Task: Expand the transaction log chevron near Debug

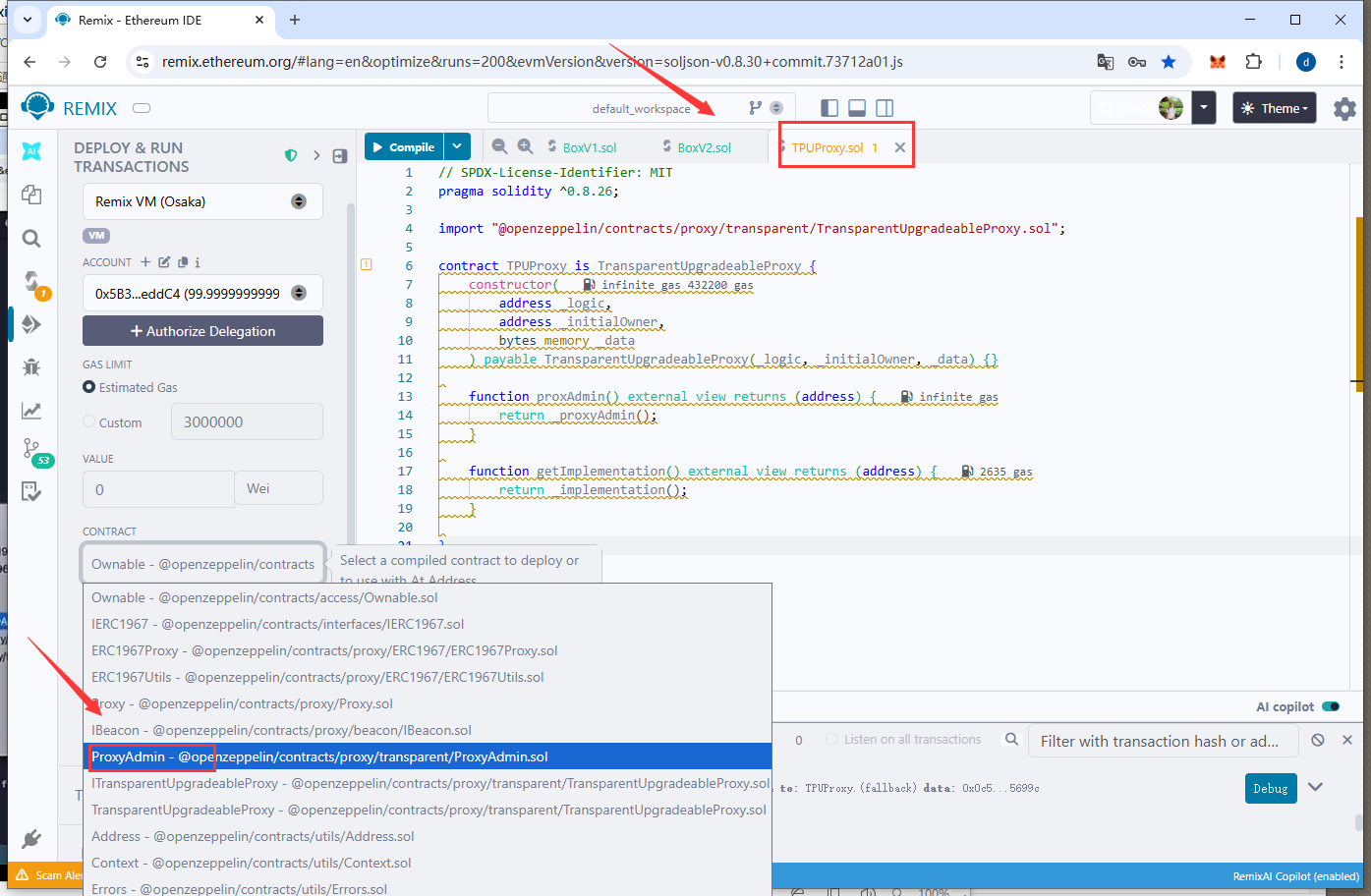Action: point(1316,787)
